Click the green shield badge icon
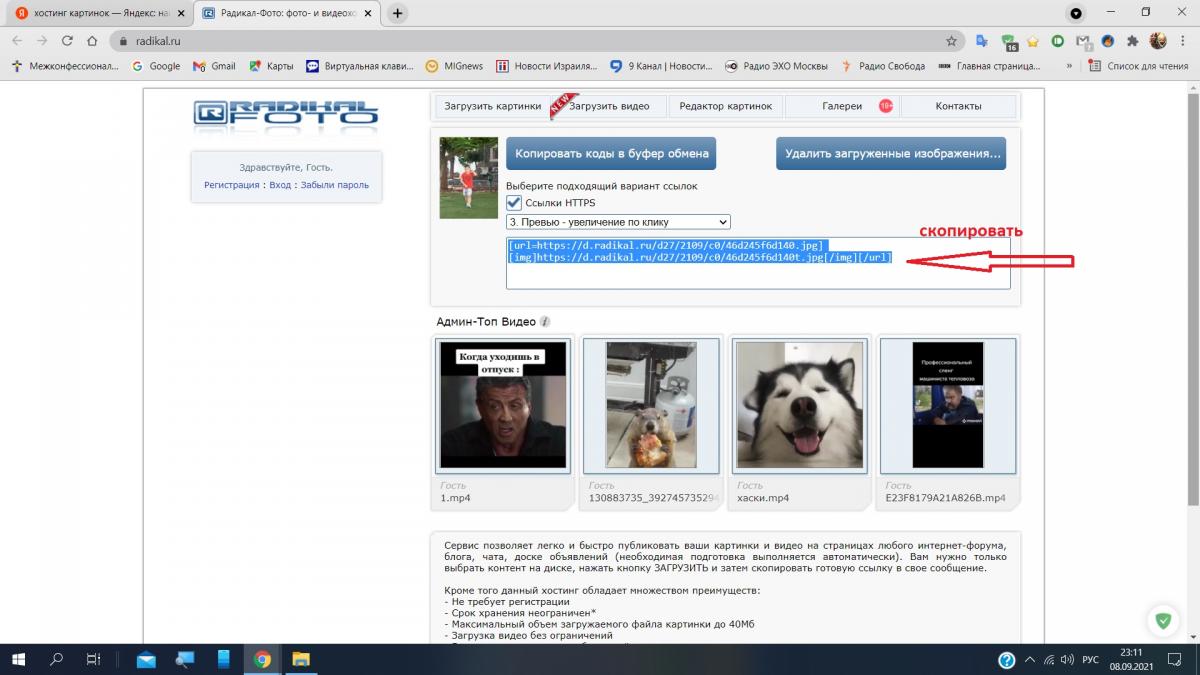Image resolution: width=1200 pixels, height=675 pixels. pos(1163,620)
